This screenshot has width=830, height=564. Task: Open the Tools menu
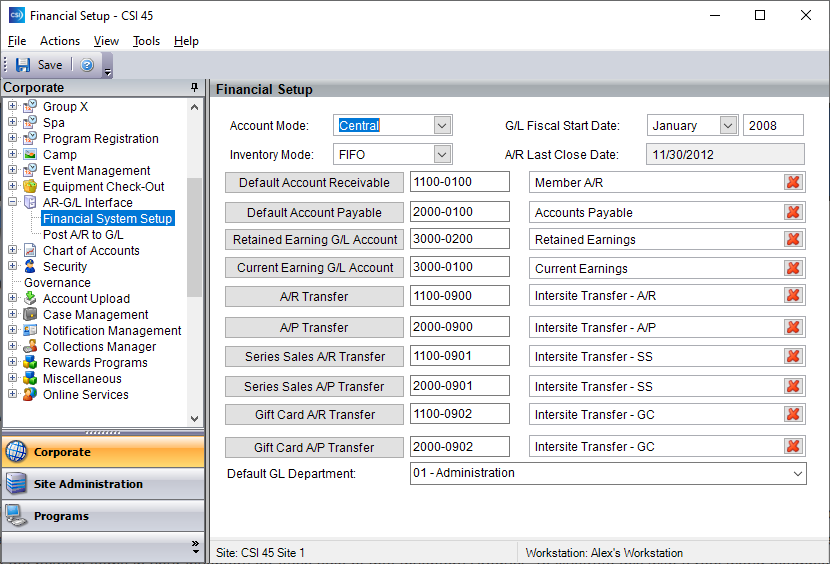146,41
